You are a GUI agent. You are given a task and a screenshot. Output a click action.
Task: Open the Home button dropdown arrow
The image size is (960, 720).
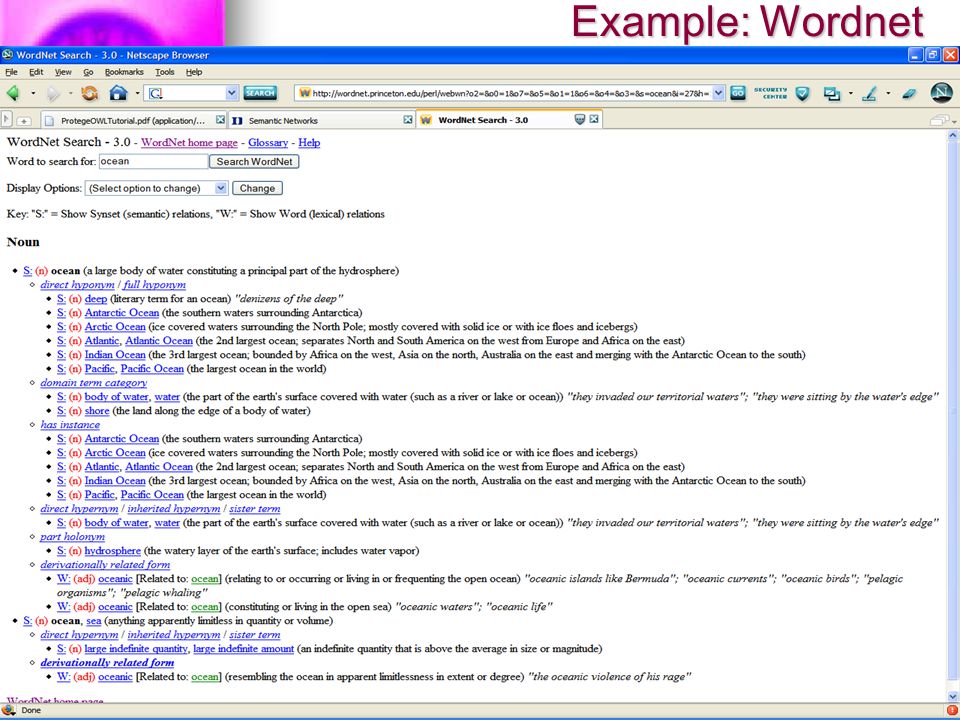[137, 94]
